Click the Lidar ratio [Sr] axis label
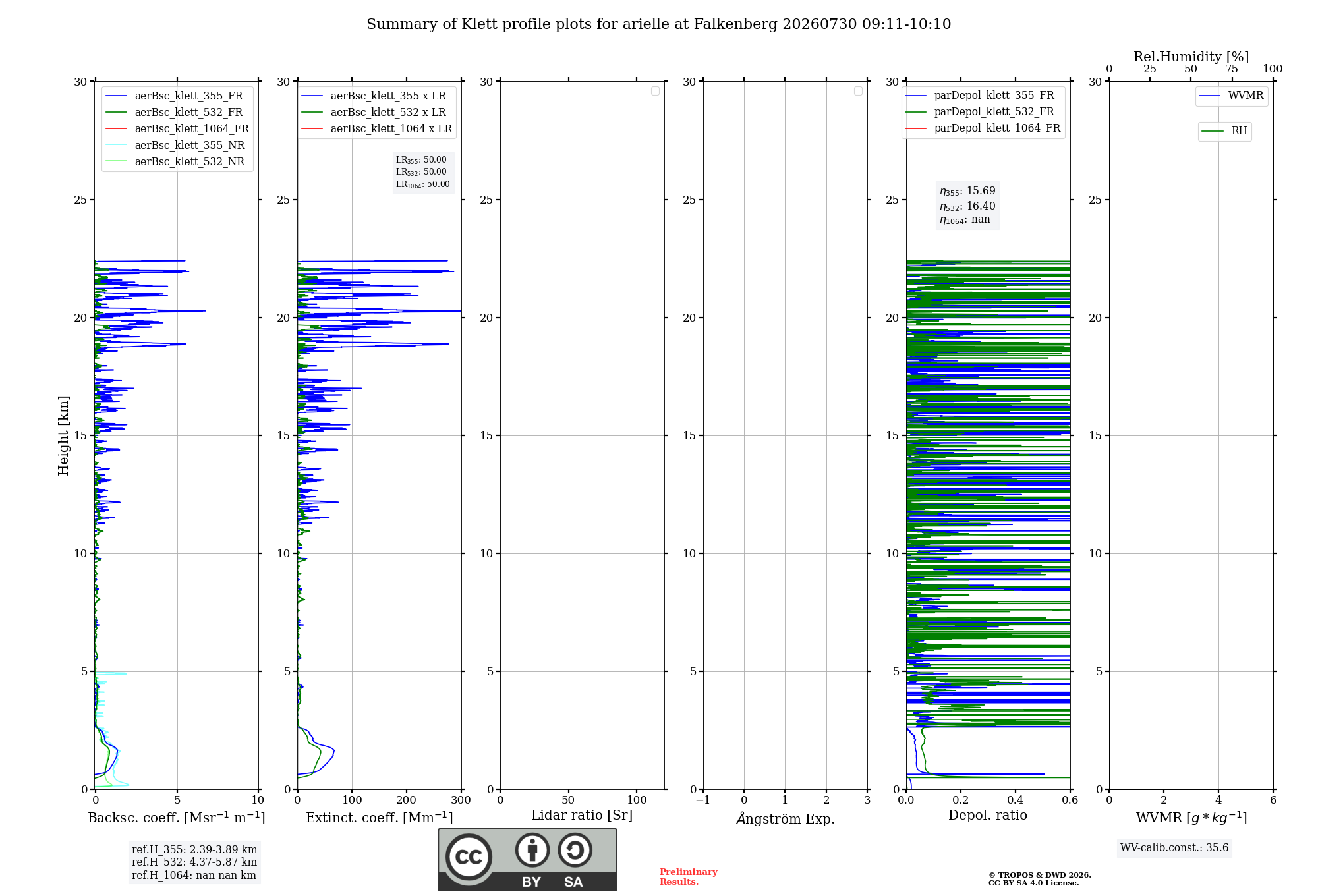1318x896 pixels. tap(582, 816)
